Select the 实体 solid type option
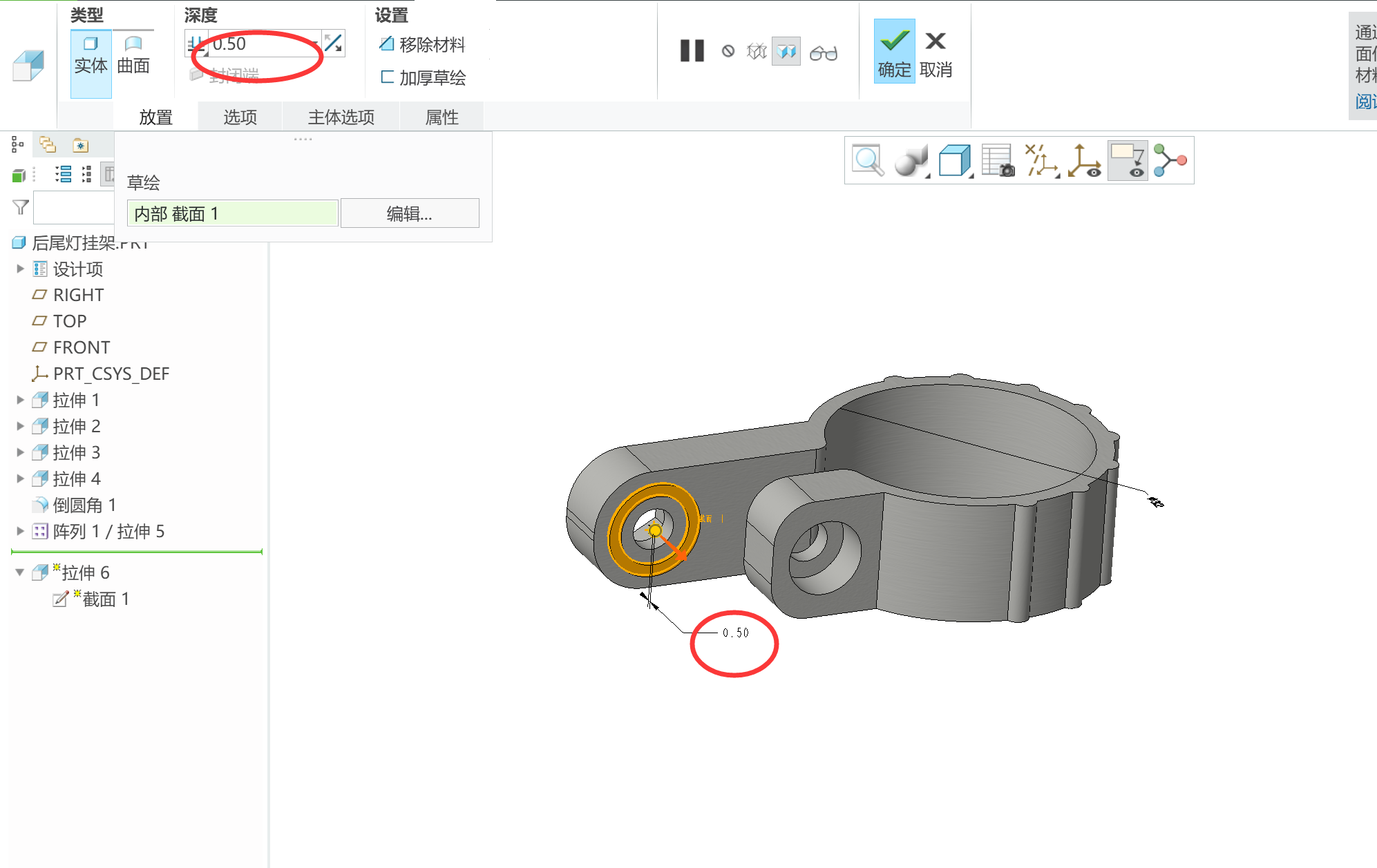This screenshot has width=1377, height=868. (91, 55)
